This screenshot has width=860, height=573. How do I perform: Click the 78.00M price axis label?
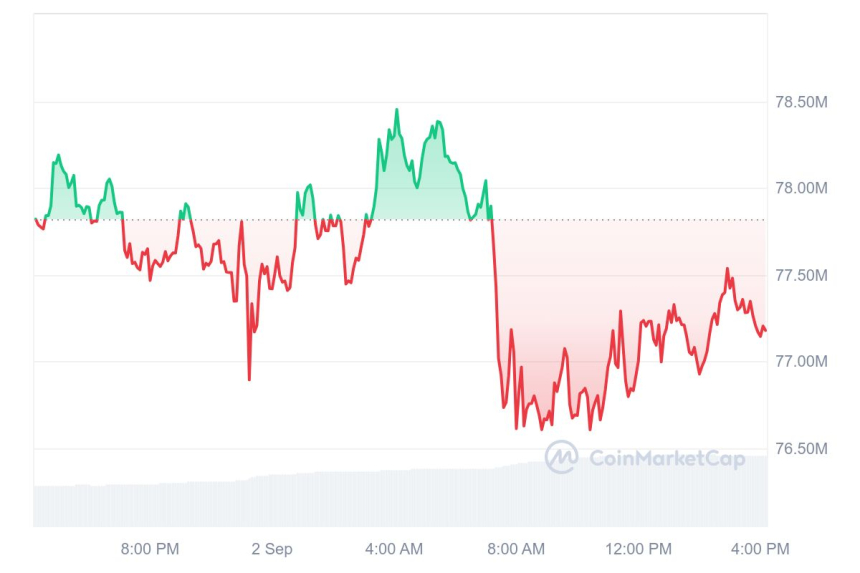point(801,188)
